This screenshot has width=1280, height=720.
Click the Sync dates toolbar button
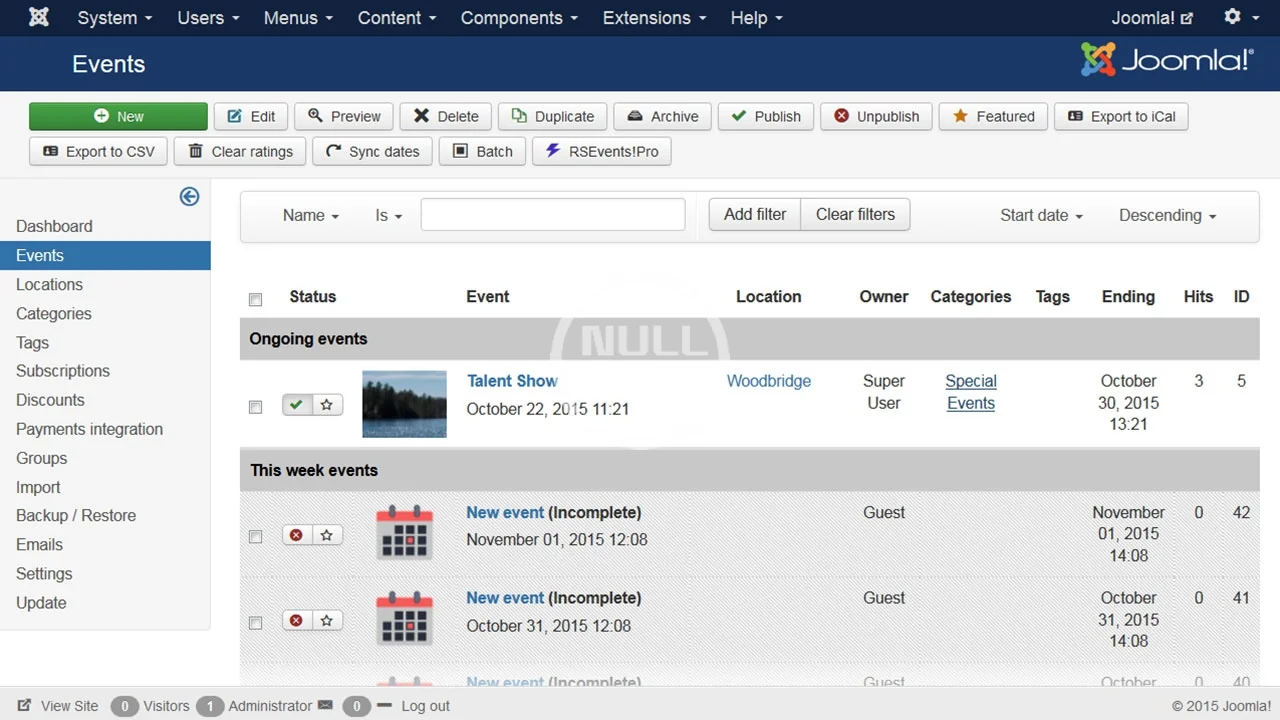click(372, 151)
